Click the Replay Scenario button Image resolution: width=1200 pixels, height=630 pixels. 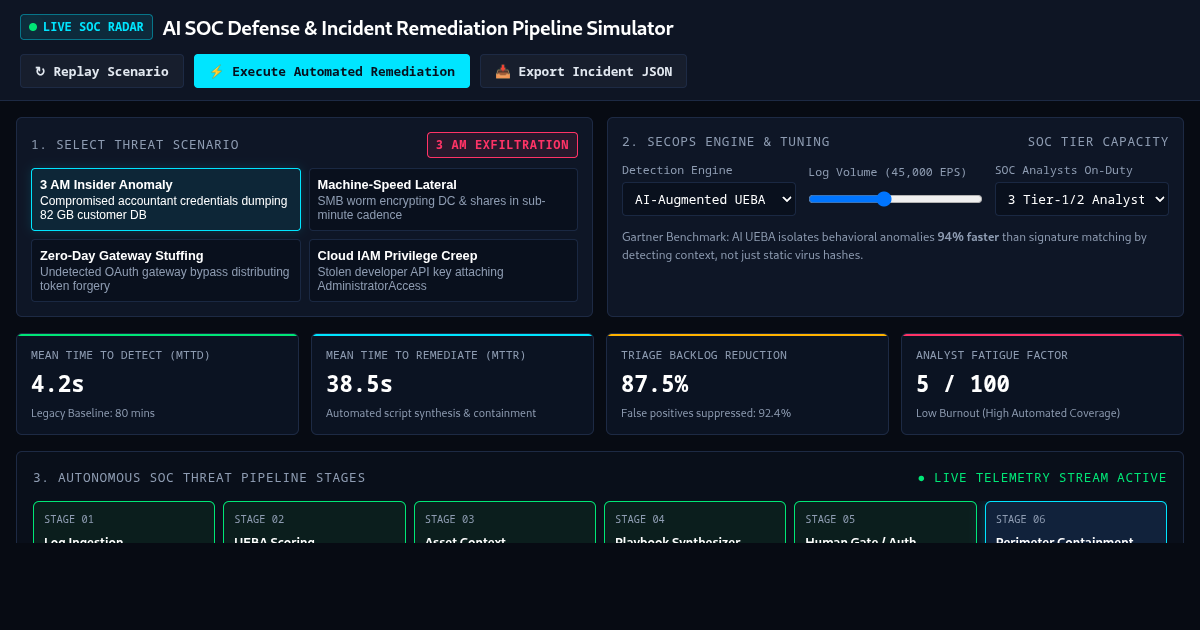[102, 71]
